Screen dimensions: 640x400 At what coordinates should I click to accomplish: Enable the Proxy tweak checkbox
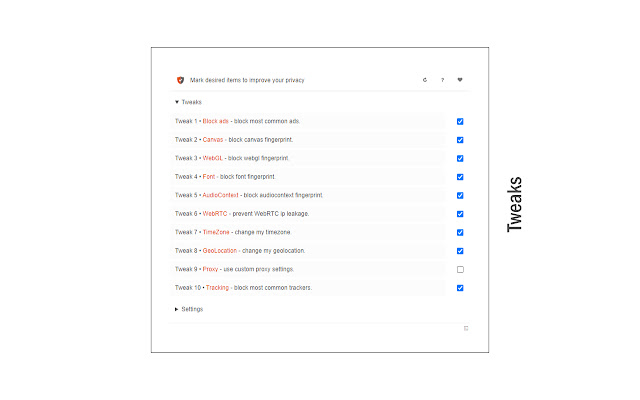tap(460, 269)
